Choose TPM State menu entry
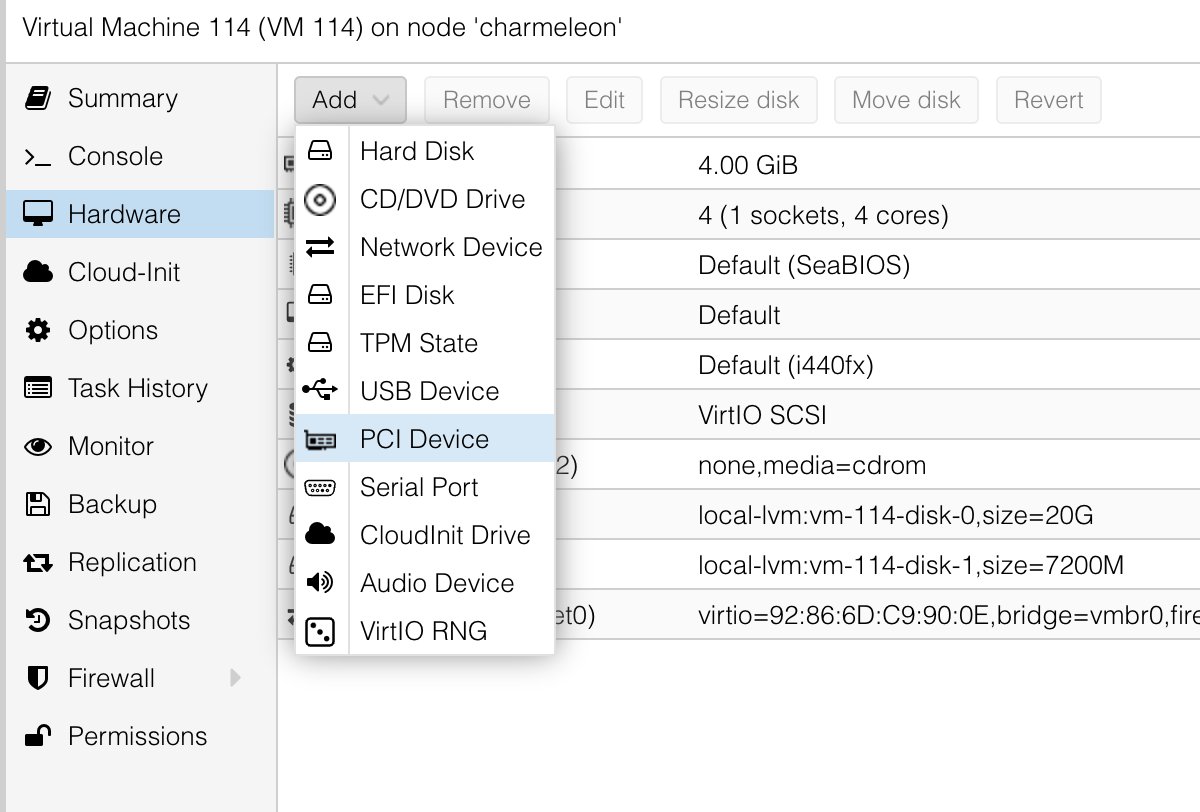This screenshot has height=812, width=1200. click(x=419, y=343)
